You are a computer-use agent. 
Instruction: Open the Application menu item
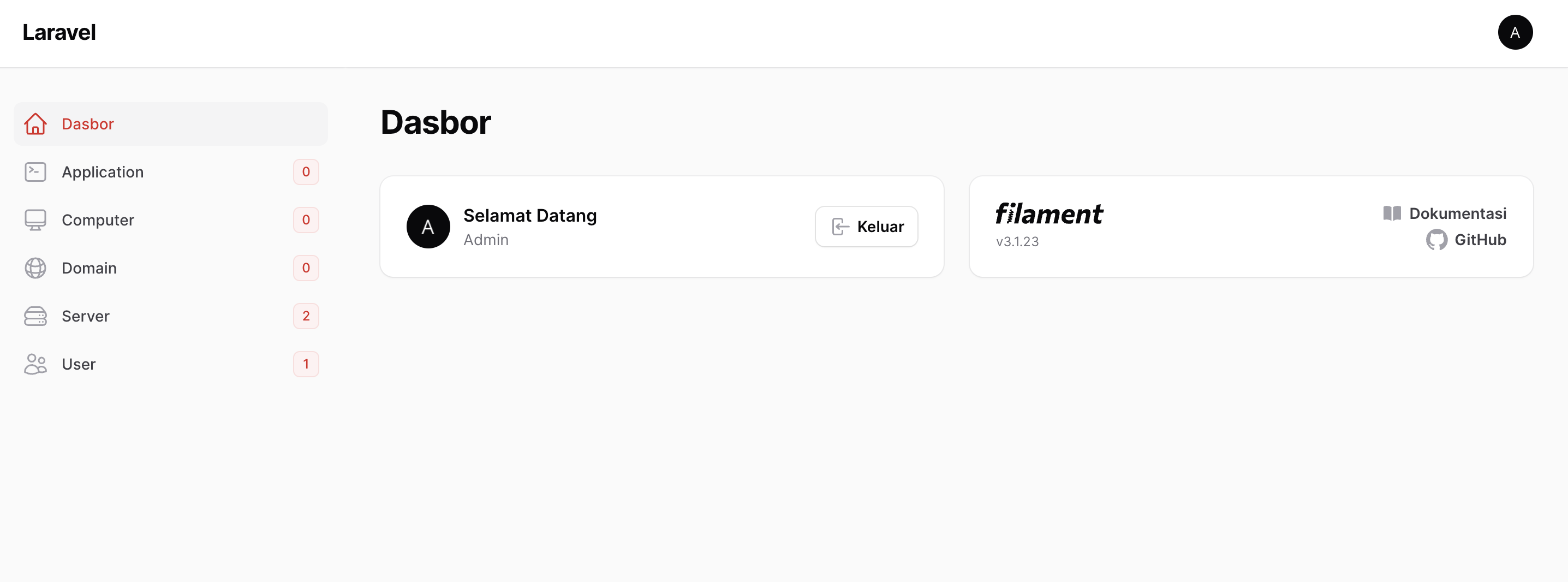coord(102,173)
